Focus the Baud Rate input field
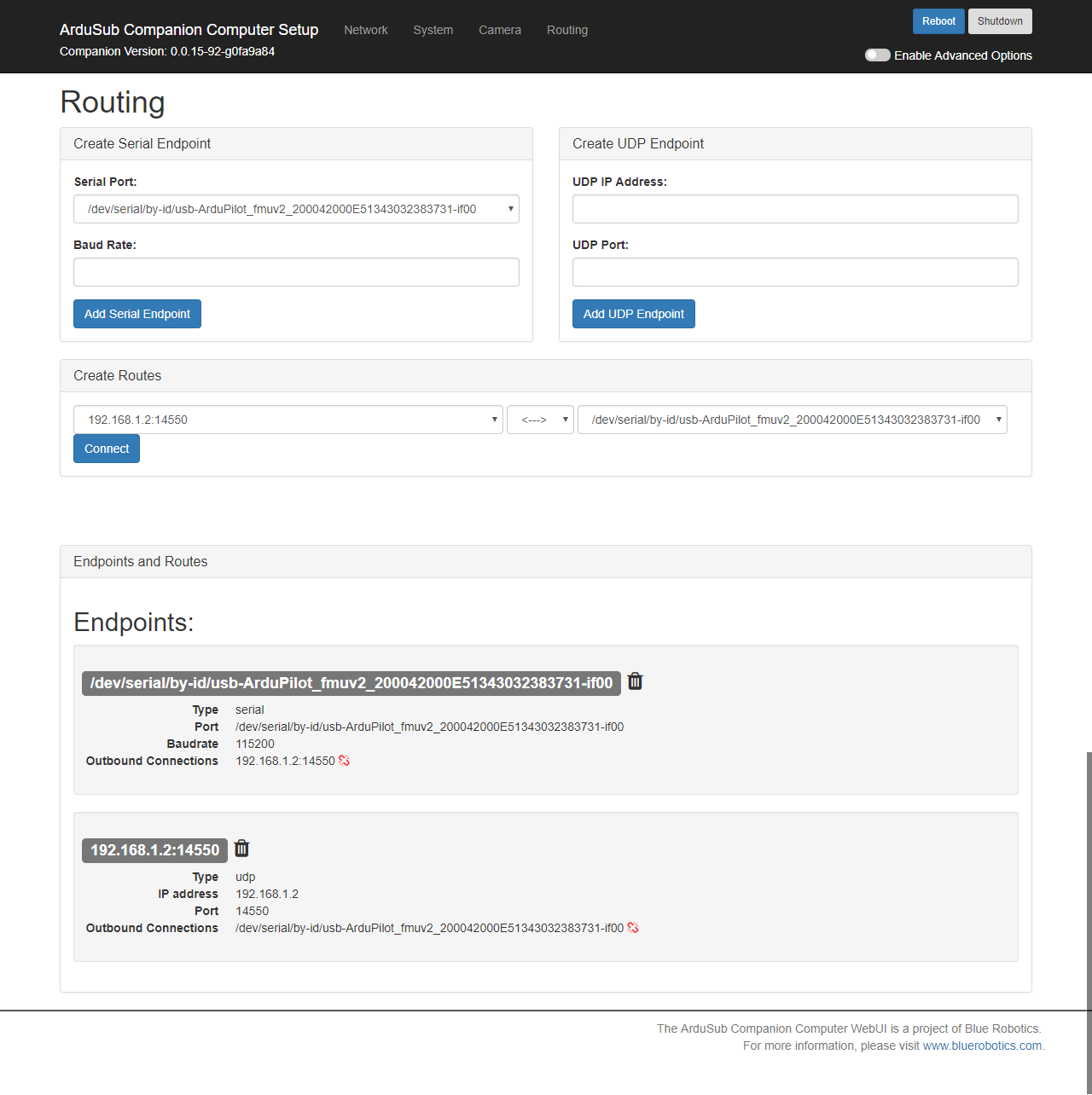 point(296,272)
